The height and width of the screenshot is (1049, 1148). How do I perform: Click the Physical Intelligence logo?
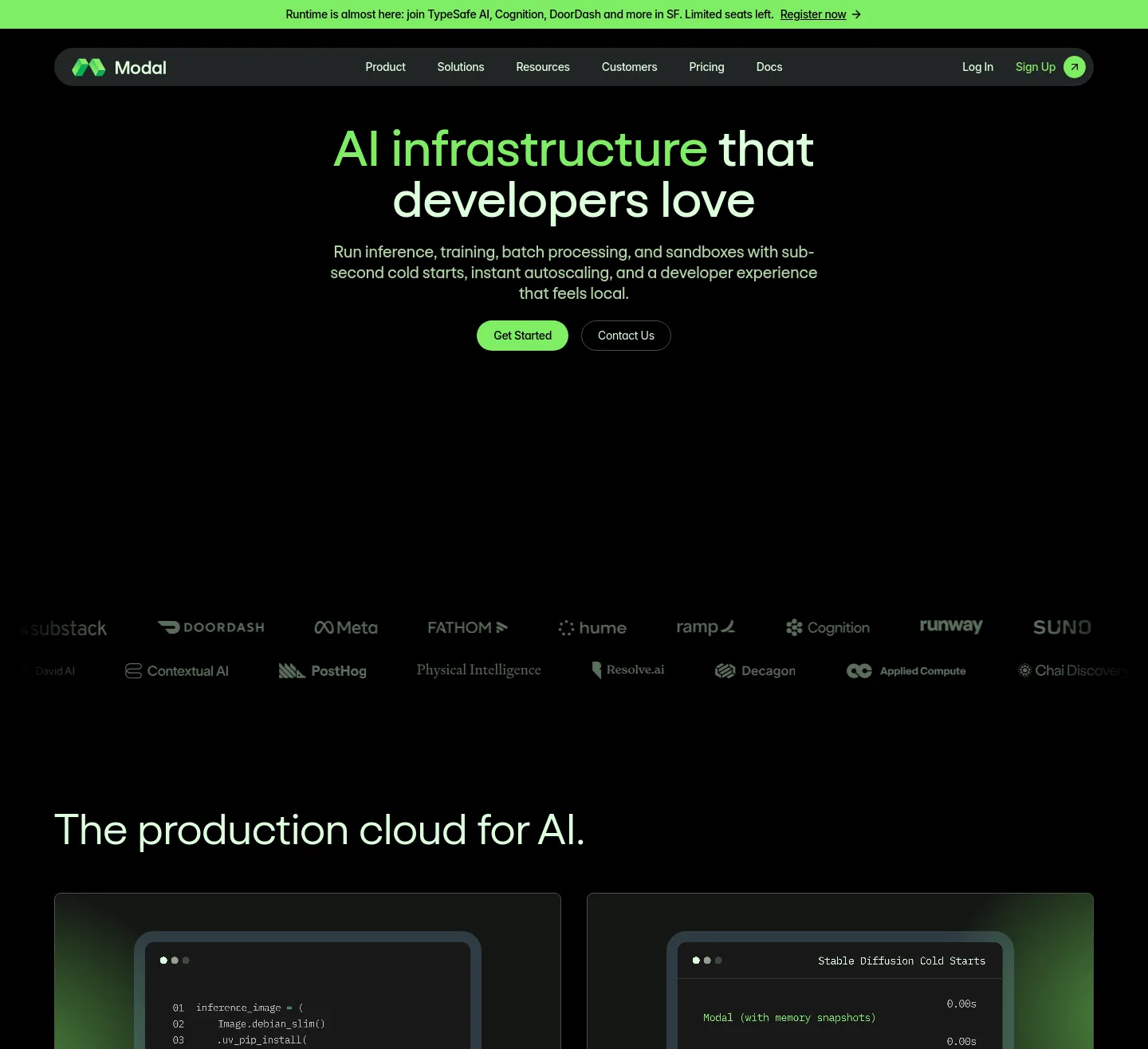tap(478, 670)
